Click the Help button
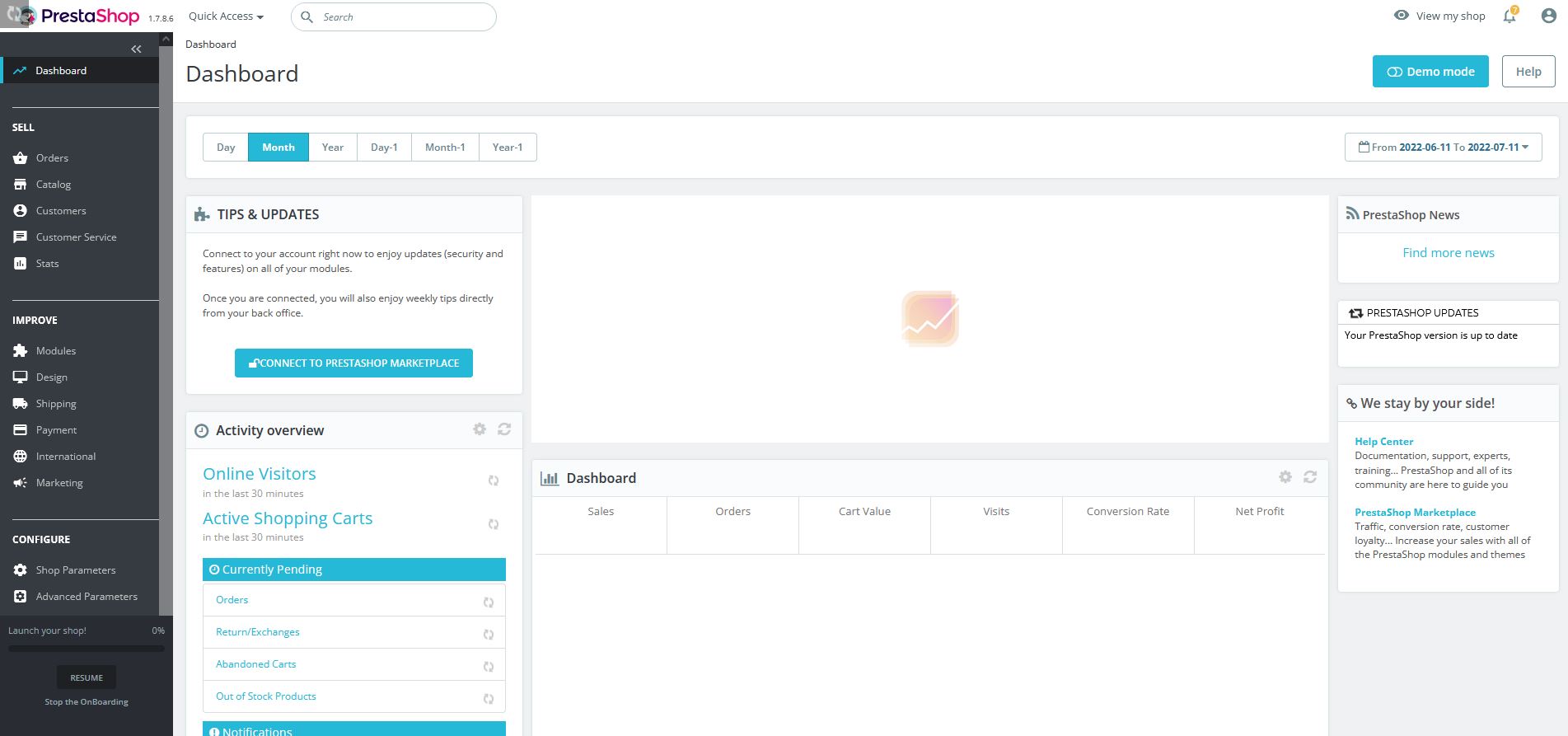The width and height of the screenshot is (1568, 736). 1528,72
